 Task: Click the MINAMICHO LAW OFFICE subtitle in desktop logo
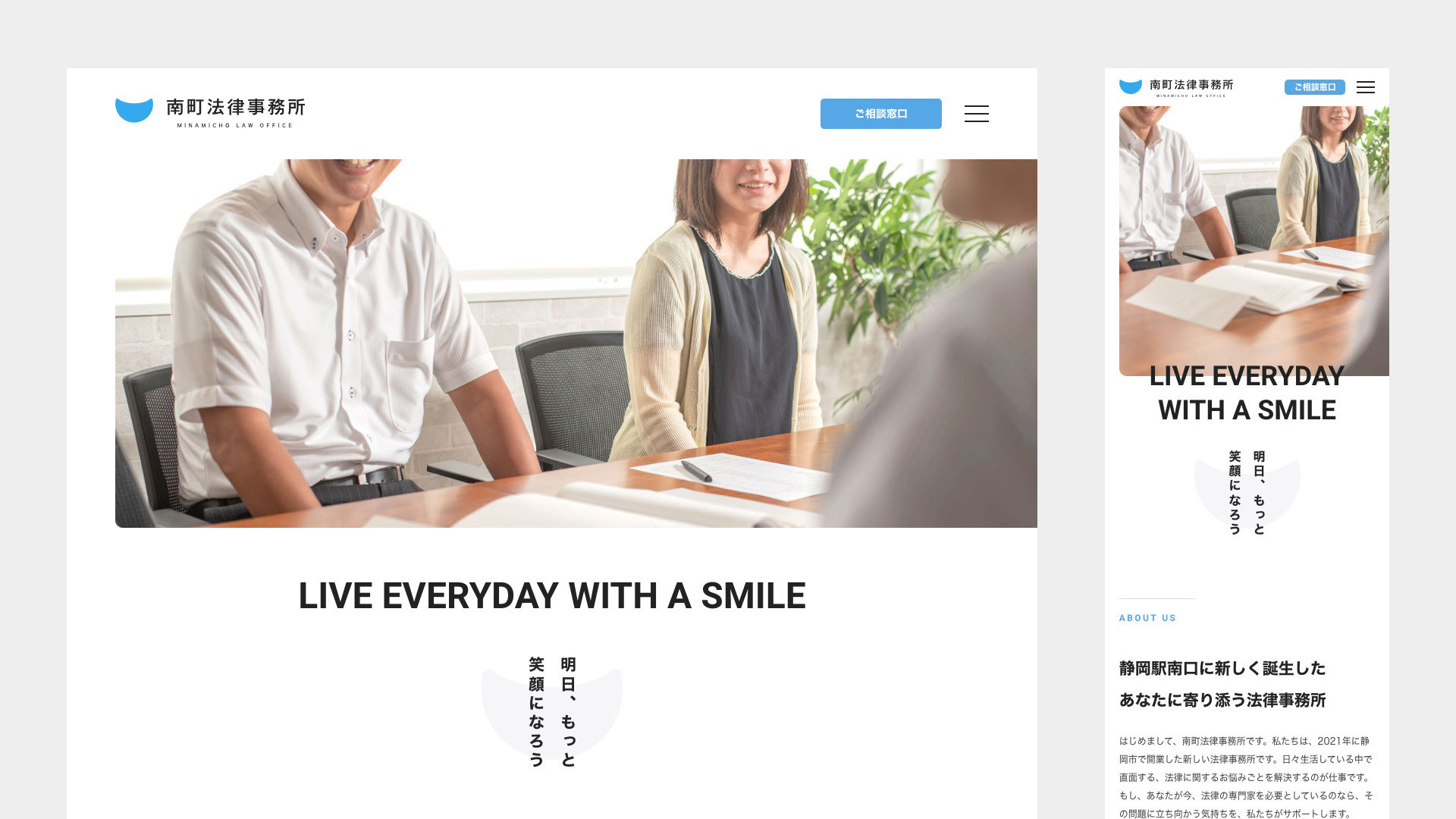(x=235, y=125)
